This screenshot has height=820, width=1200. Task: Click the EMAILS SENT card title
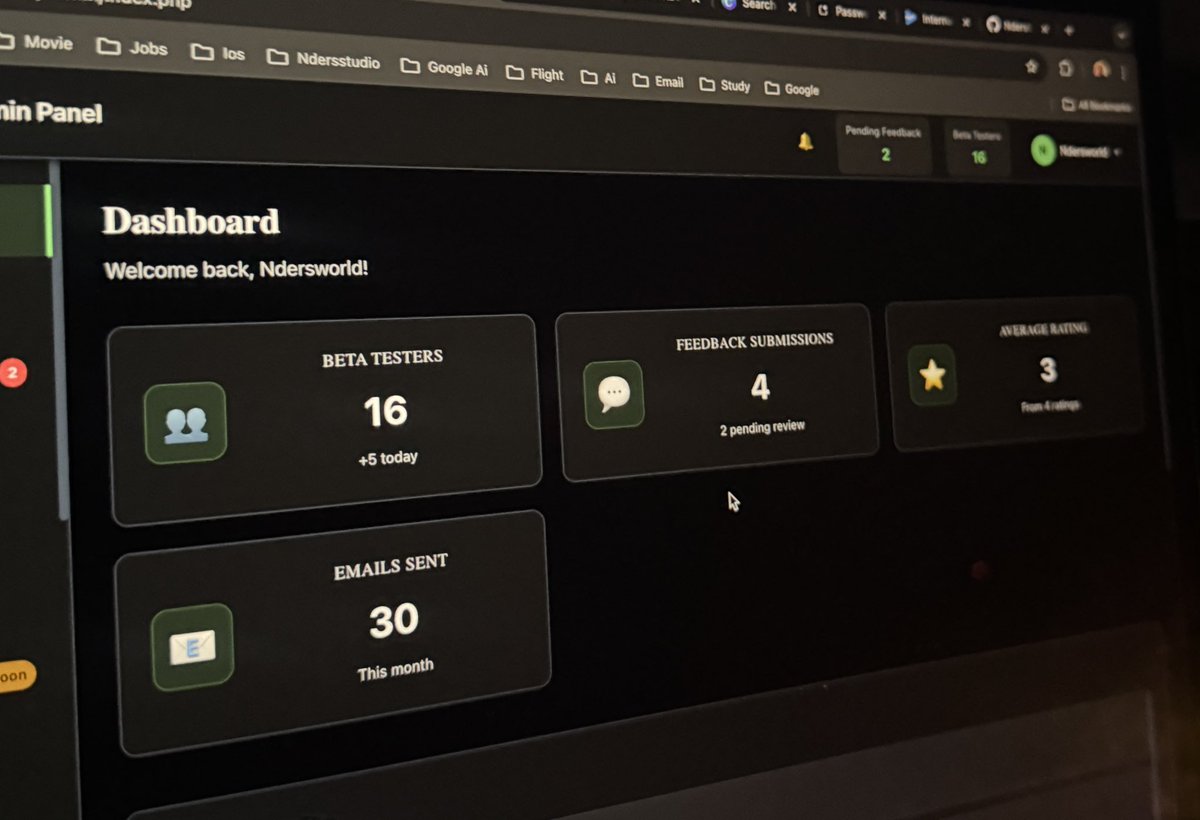pos(391,568)
